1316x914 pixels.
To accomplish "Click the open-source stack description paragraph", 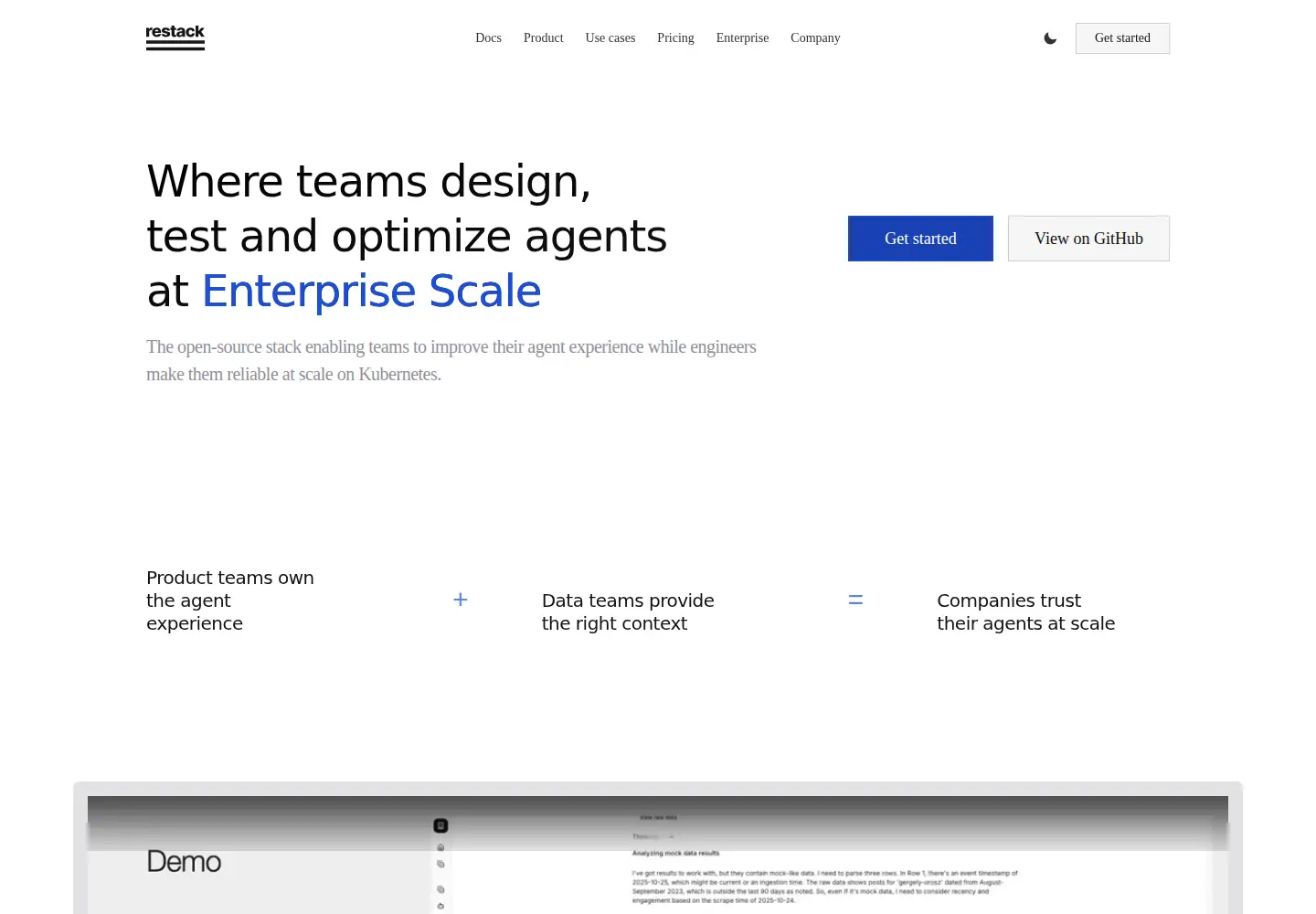I will tap(451, 360).
